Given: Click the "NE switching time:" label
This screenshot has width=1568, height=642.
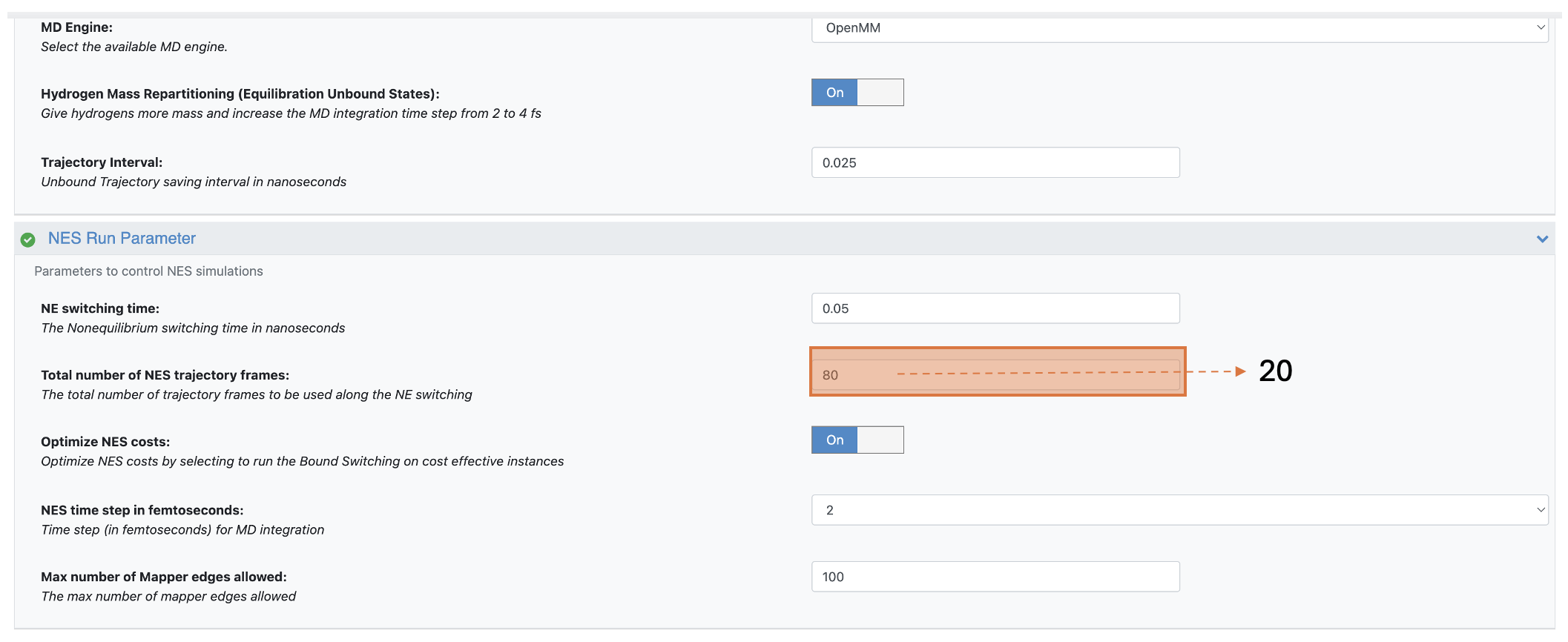Looking at the screenshot, I should pos(100,308).
